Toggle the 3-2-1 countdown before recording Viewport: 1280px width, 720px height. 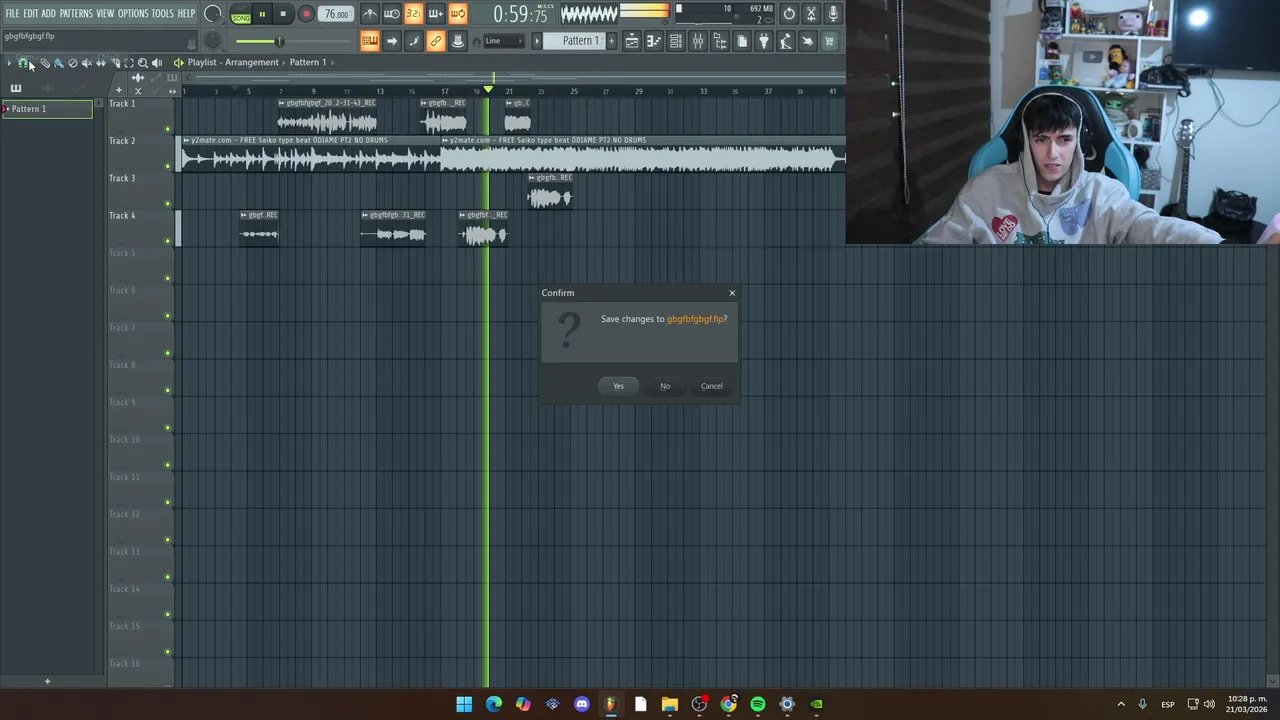pos(413,14)
